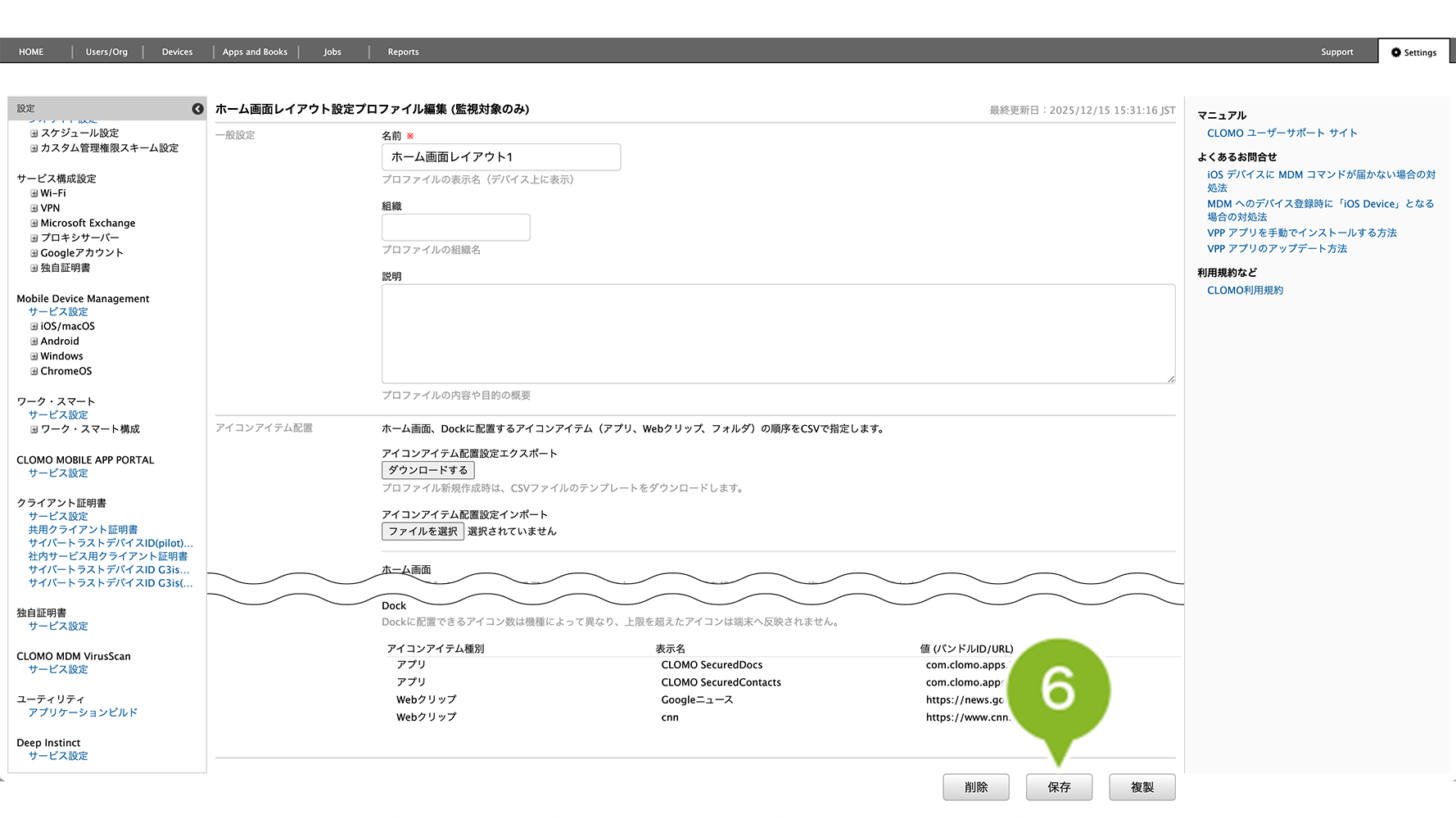
Task: Click the ファイルを選択 file chooser button
Action: (x=423, y=532)
